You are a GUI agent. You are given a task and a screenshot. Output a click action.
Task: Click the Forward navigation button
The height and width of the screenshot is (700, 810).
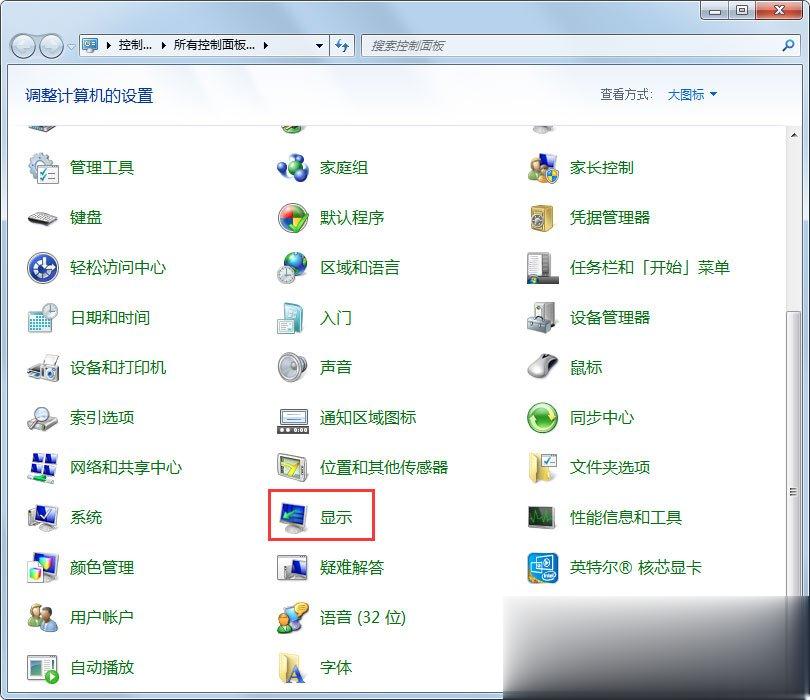[52, 46]
